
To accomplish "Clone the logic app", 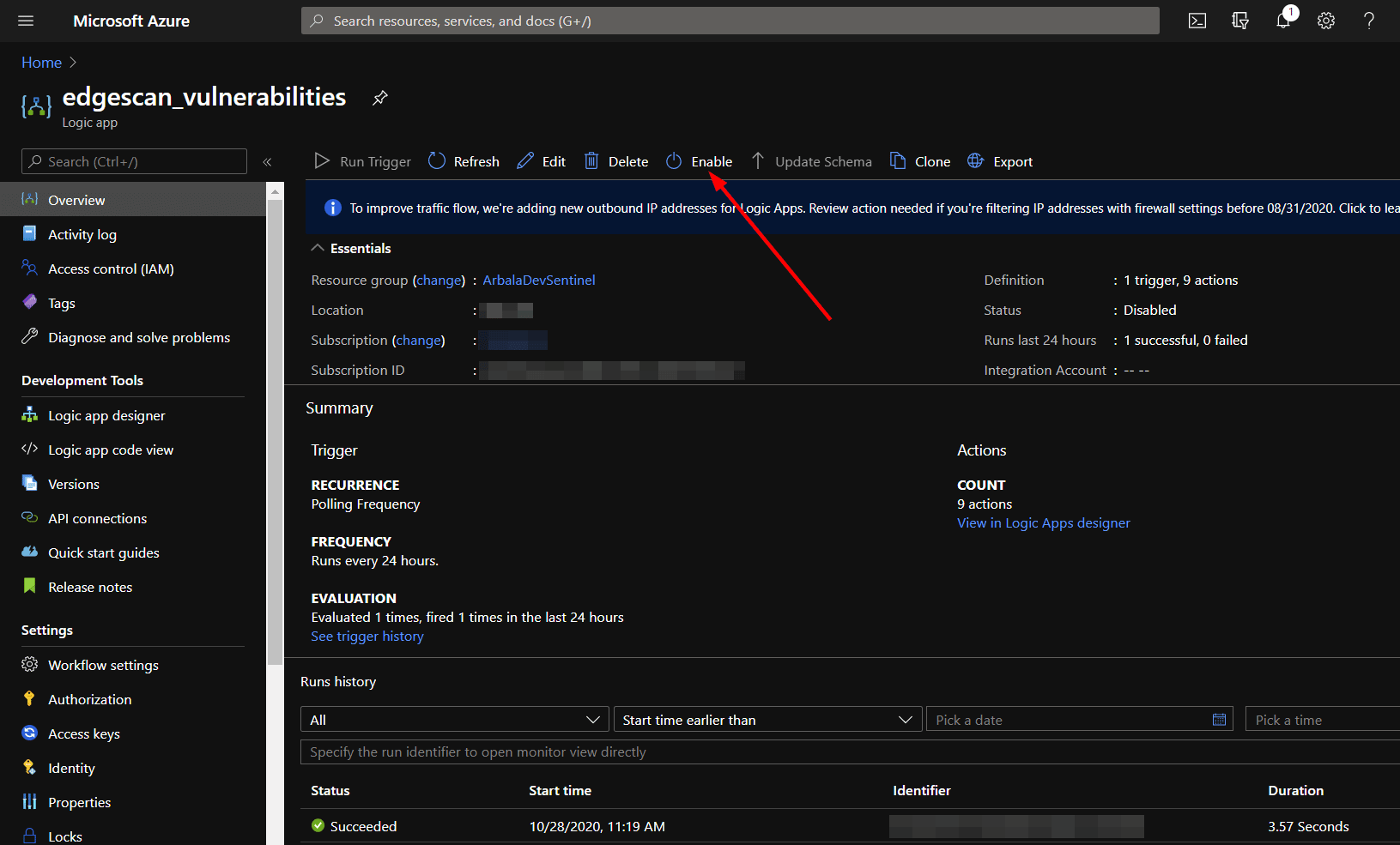I will click(x=919, y=161).
